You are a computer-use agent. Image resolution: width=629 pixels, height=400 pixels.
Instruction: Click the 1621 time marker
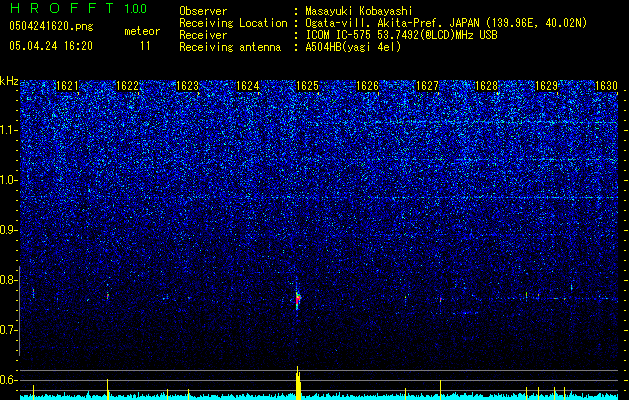67,86
